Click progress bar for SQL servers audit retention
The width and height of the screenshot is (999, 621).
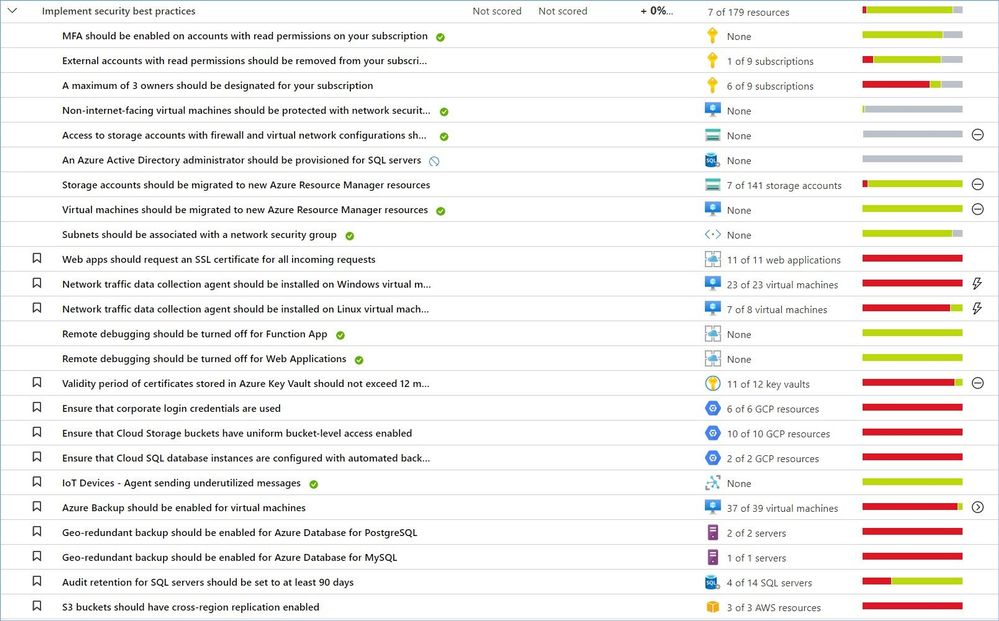(x=912, y=582)
